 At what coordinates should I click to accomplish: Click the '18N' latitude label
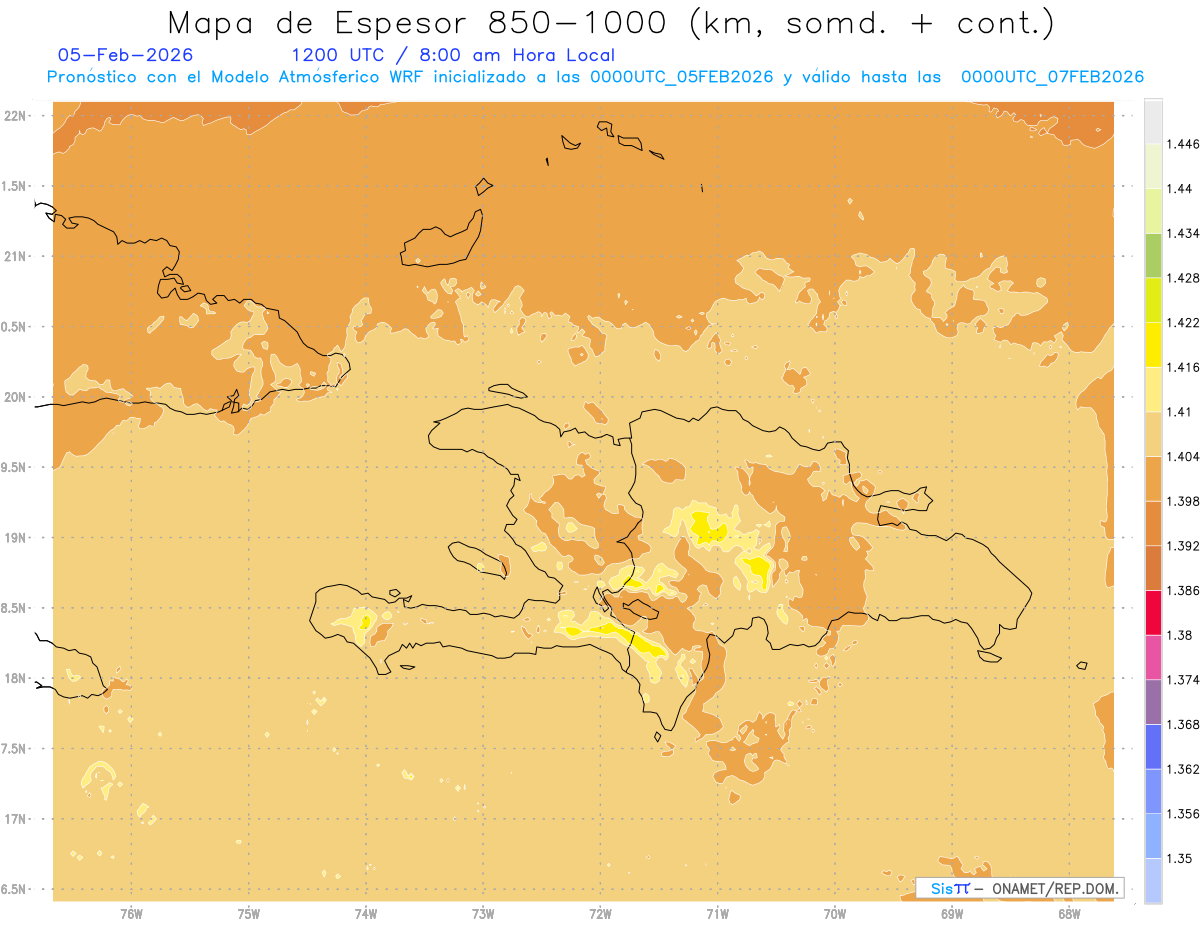(16, 679)
